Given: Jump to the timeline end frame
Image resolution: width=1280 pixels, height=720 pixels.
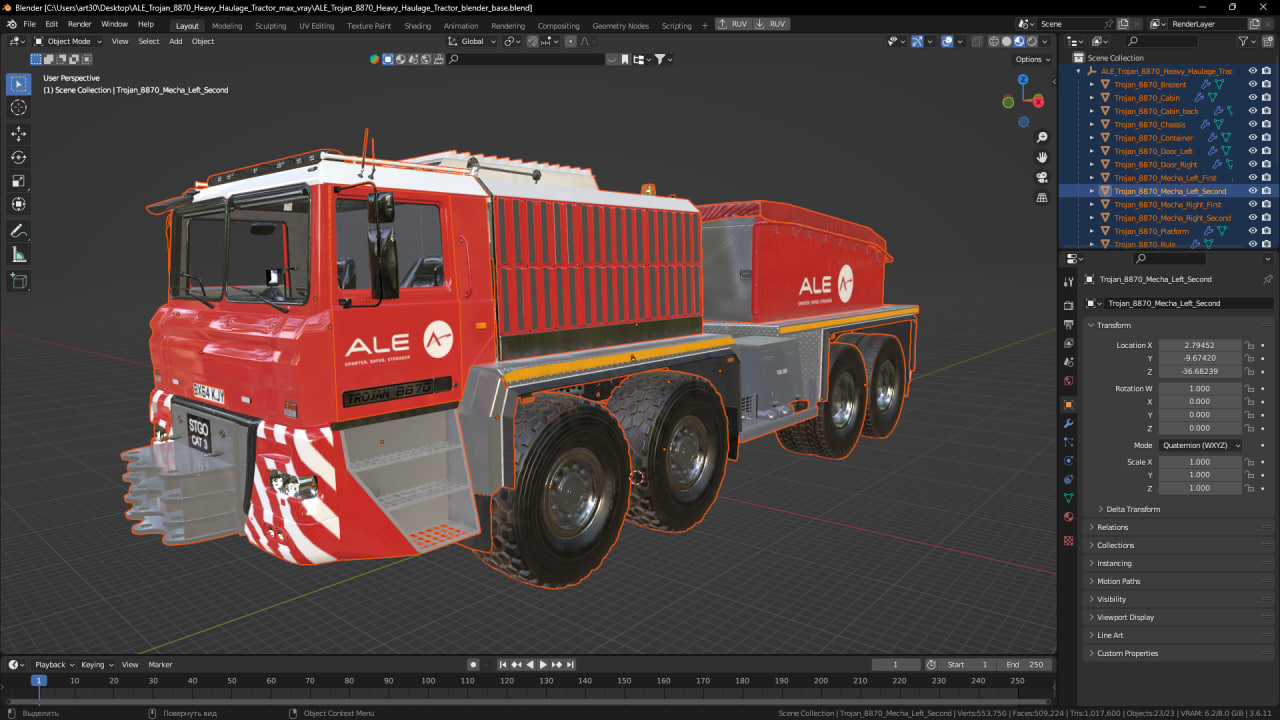Looking at the screenshot, I should (570, 664).
